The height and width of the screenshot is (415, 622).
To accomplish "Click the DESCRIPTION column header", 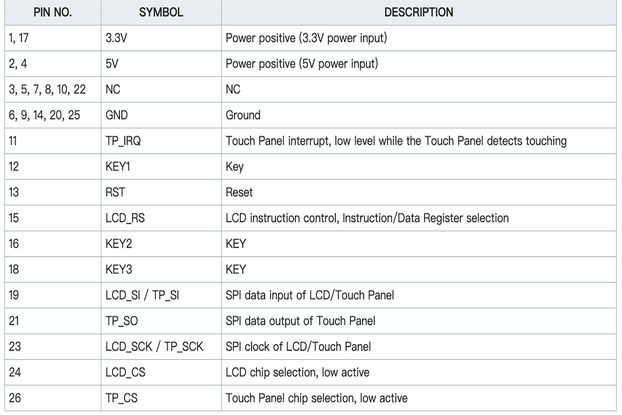I will pyautogui.click(x=419, y=12).
